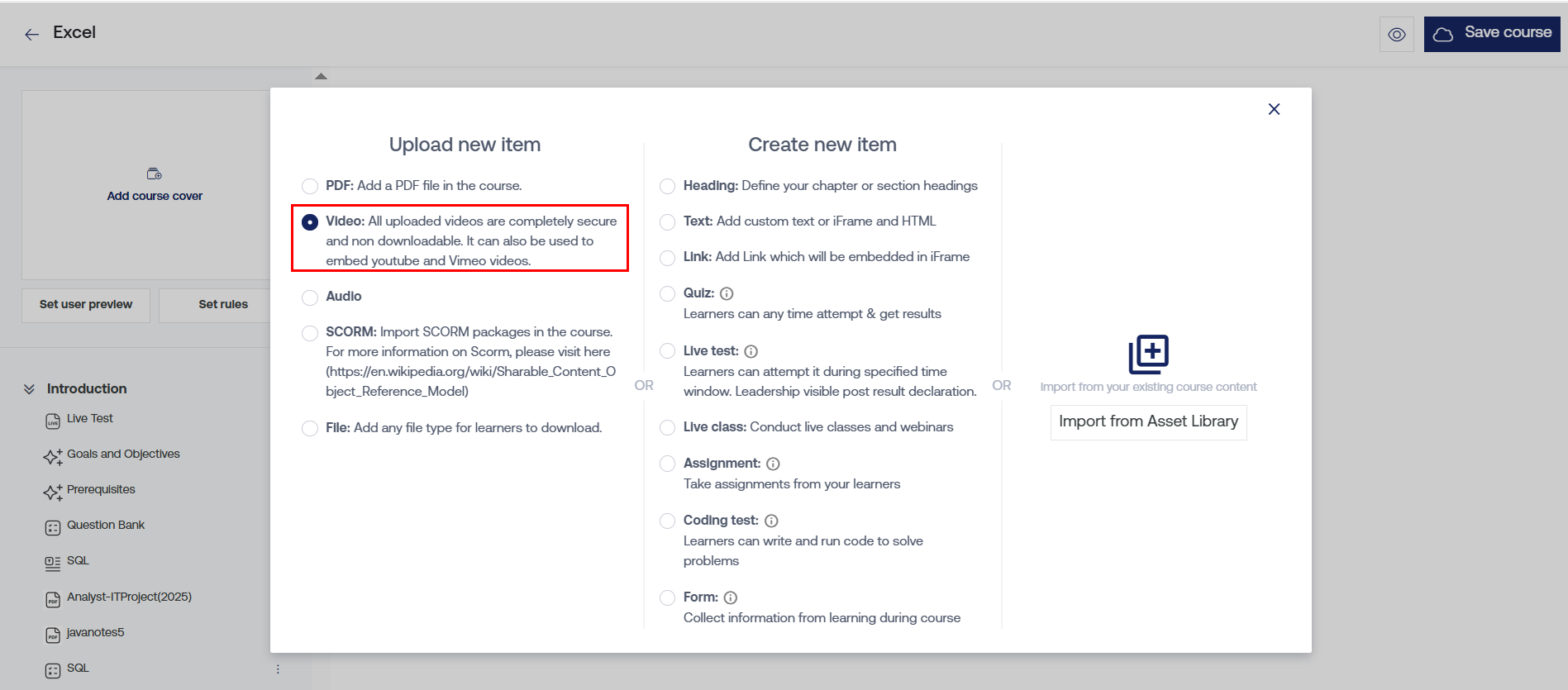Image resolution: width=1568 pixels, height=690 pixels.
Task: Click the Live test info icon
Action: [x=751, y=351]
